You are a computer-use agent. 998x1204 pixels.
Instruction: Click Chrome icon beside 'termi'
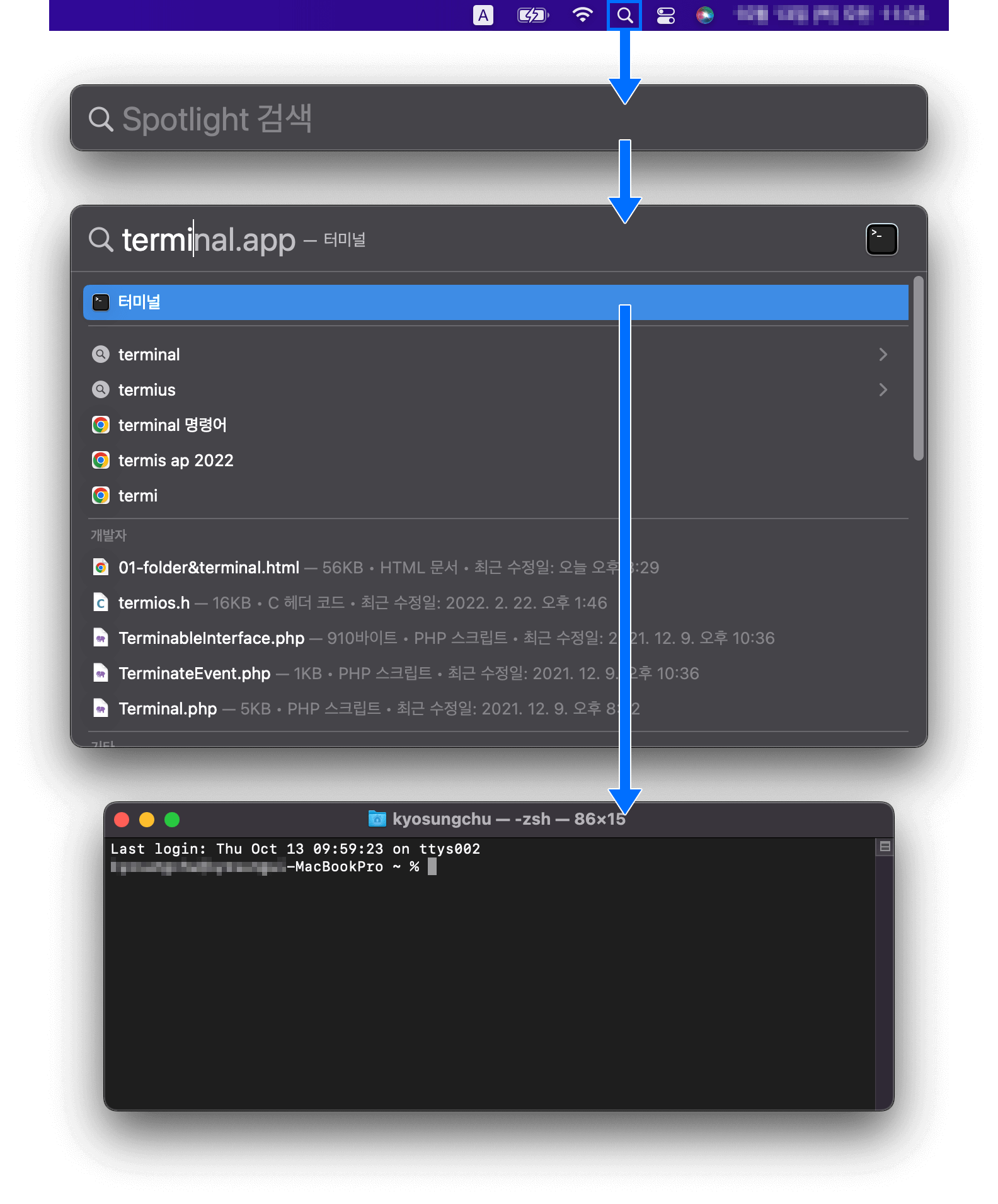click(x=101, y=496)
